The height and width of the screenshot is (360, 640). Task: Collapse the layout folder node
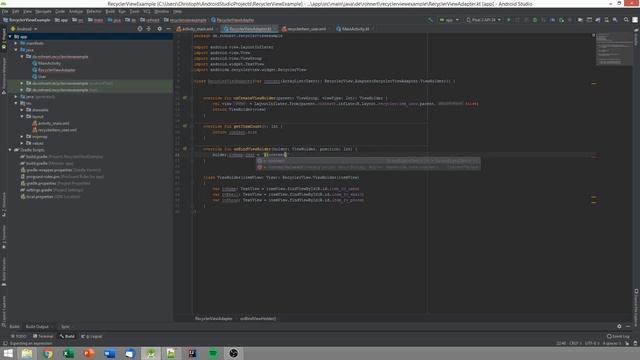pos(22,116)
